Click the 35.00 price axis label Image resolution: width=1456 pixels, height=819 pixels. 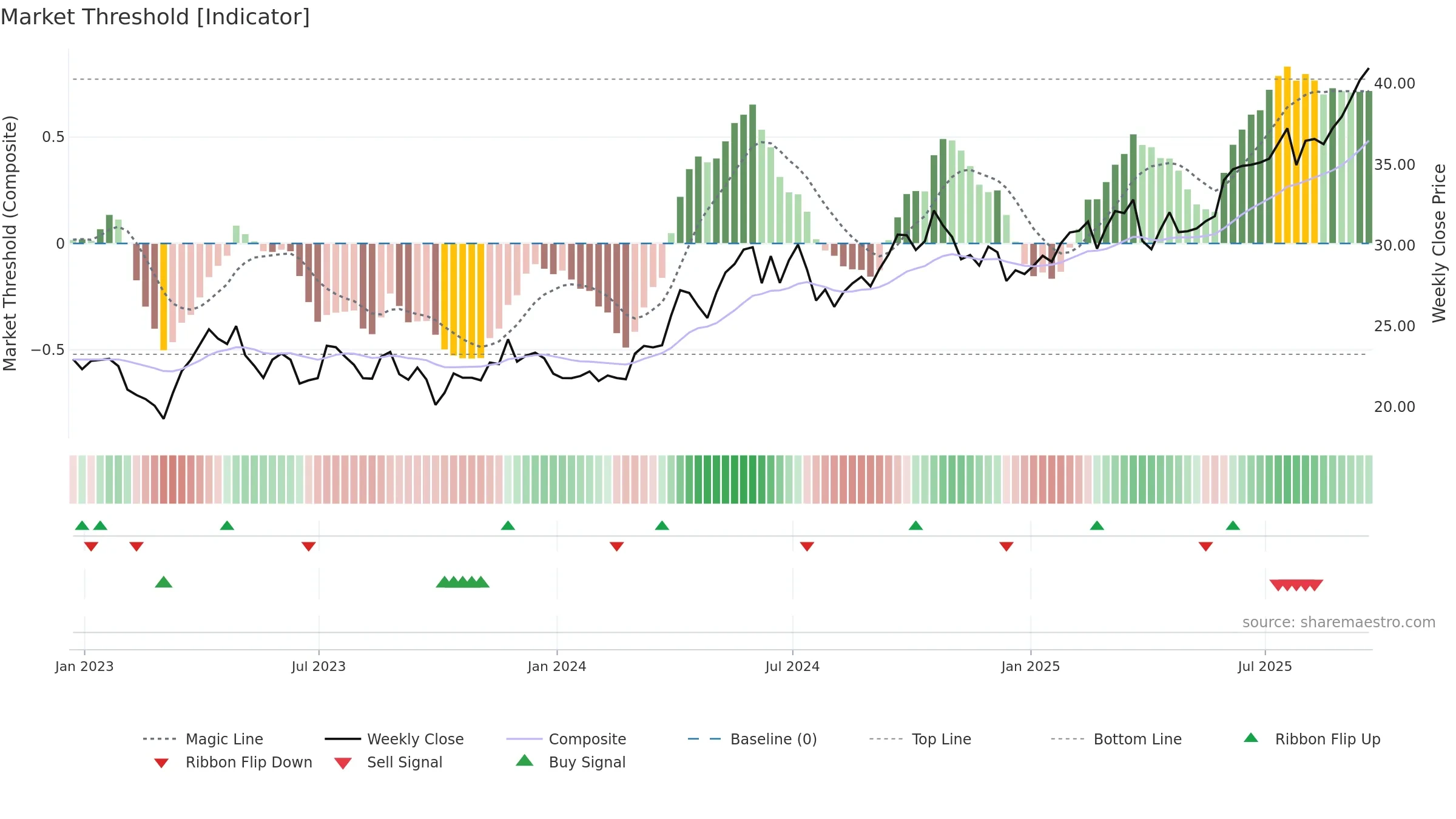[x=1395, y=165]
